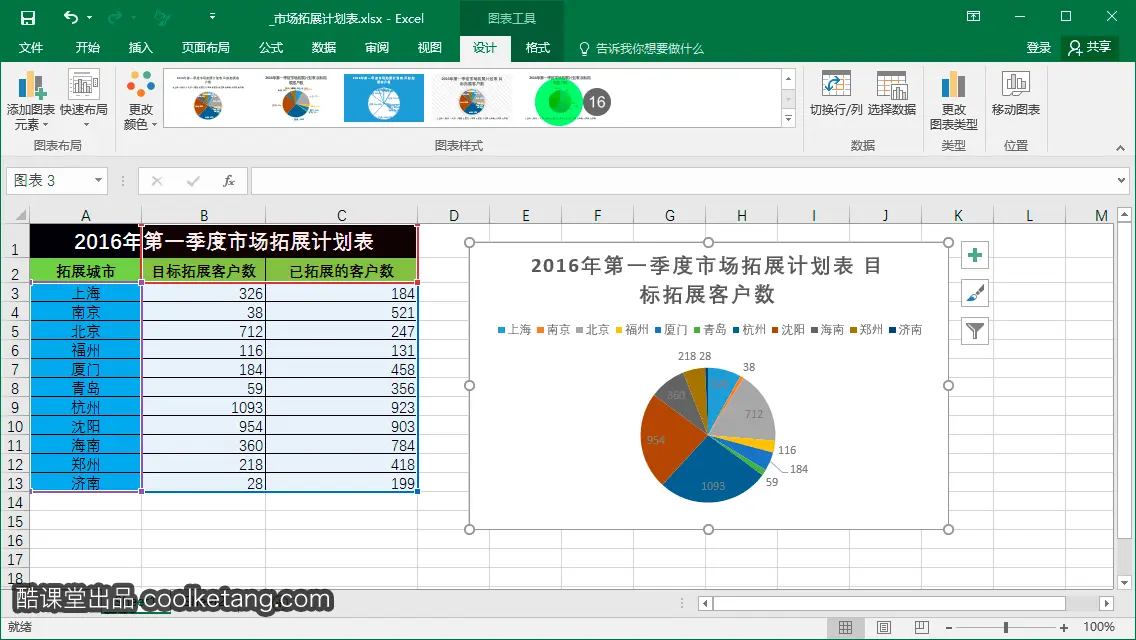1136x640 pixels.
Task: Click the zoom slider handle
Action: 1006,628
